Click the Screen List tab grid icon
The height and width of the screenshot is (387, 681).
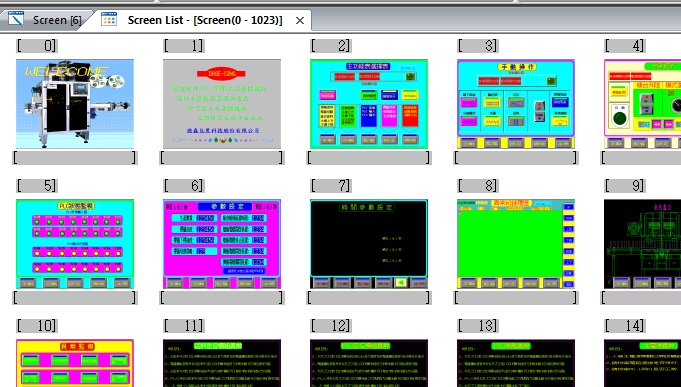point(109,20)
